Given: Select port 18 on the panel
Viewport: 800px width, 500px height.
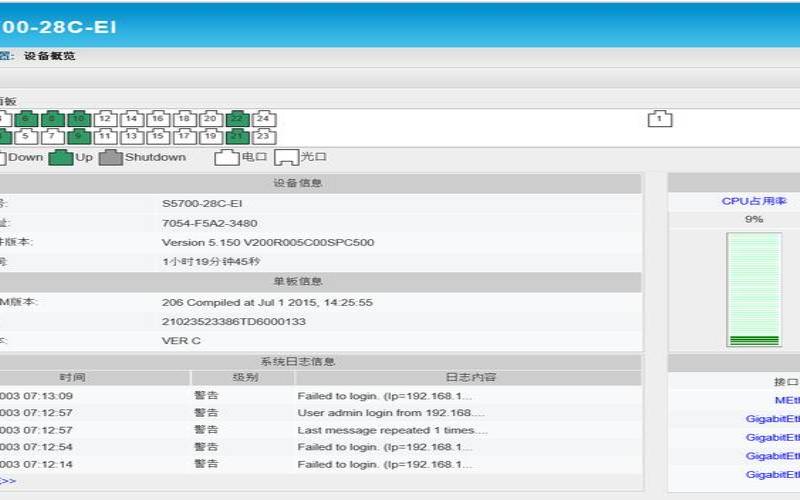Looking at the screenshot, I should [x=185, y=119].
